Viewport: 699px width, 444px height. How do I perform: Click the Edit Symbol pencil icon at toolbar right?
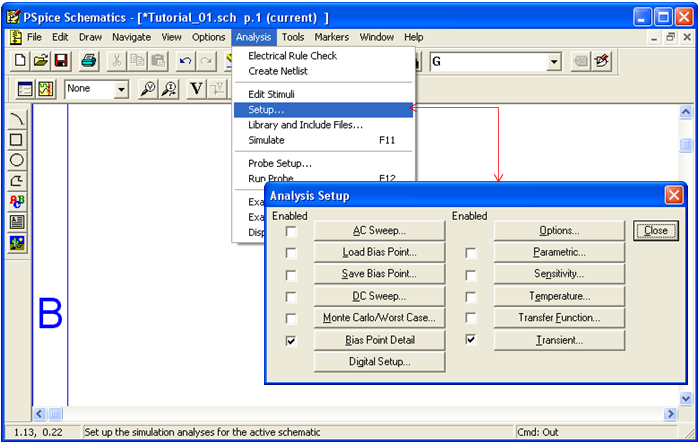pyautogui.click(x=601, y=61)
